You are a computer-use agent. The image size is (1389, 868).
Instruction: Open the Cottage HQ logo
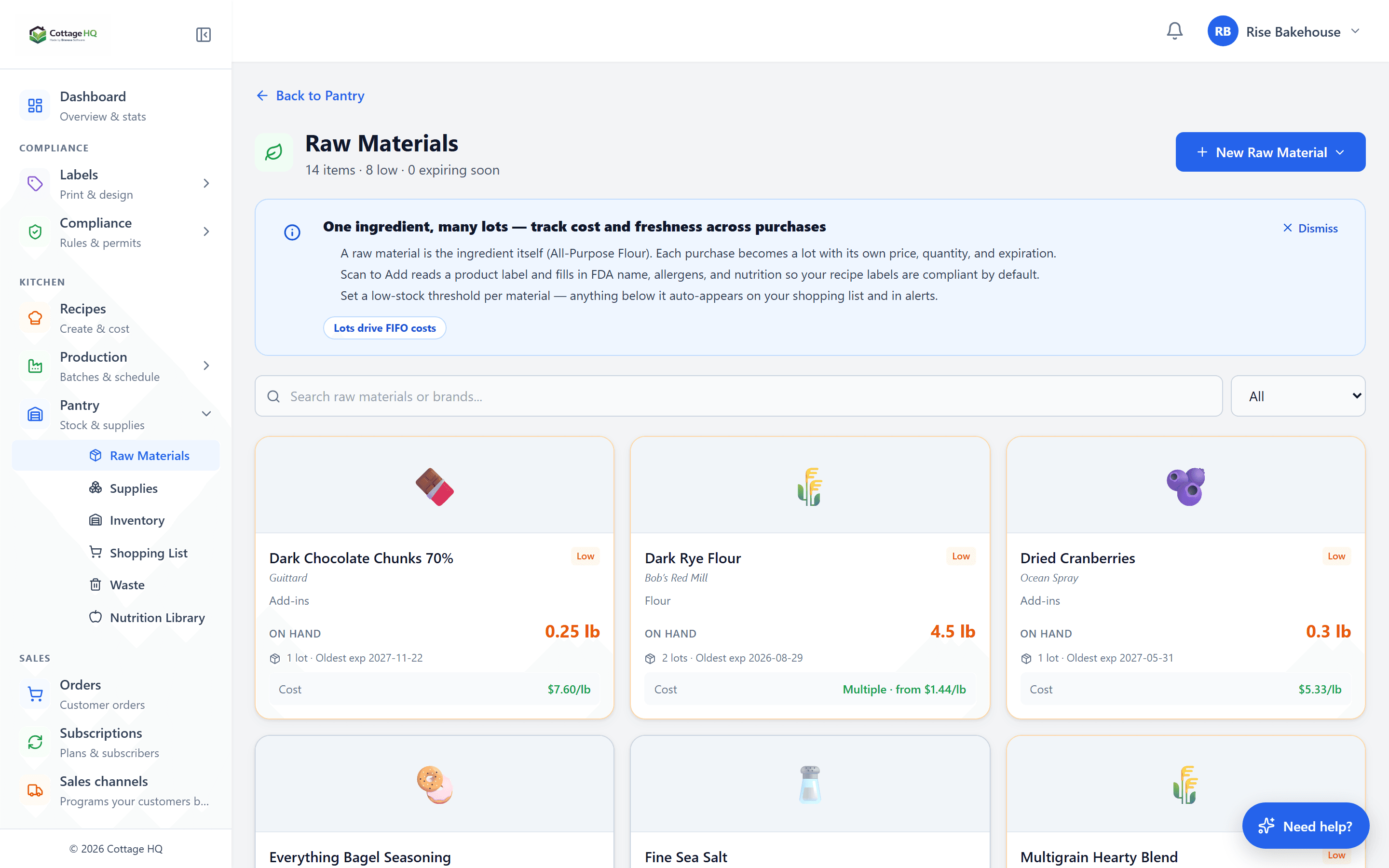click(x=63, y=34)
